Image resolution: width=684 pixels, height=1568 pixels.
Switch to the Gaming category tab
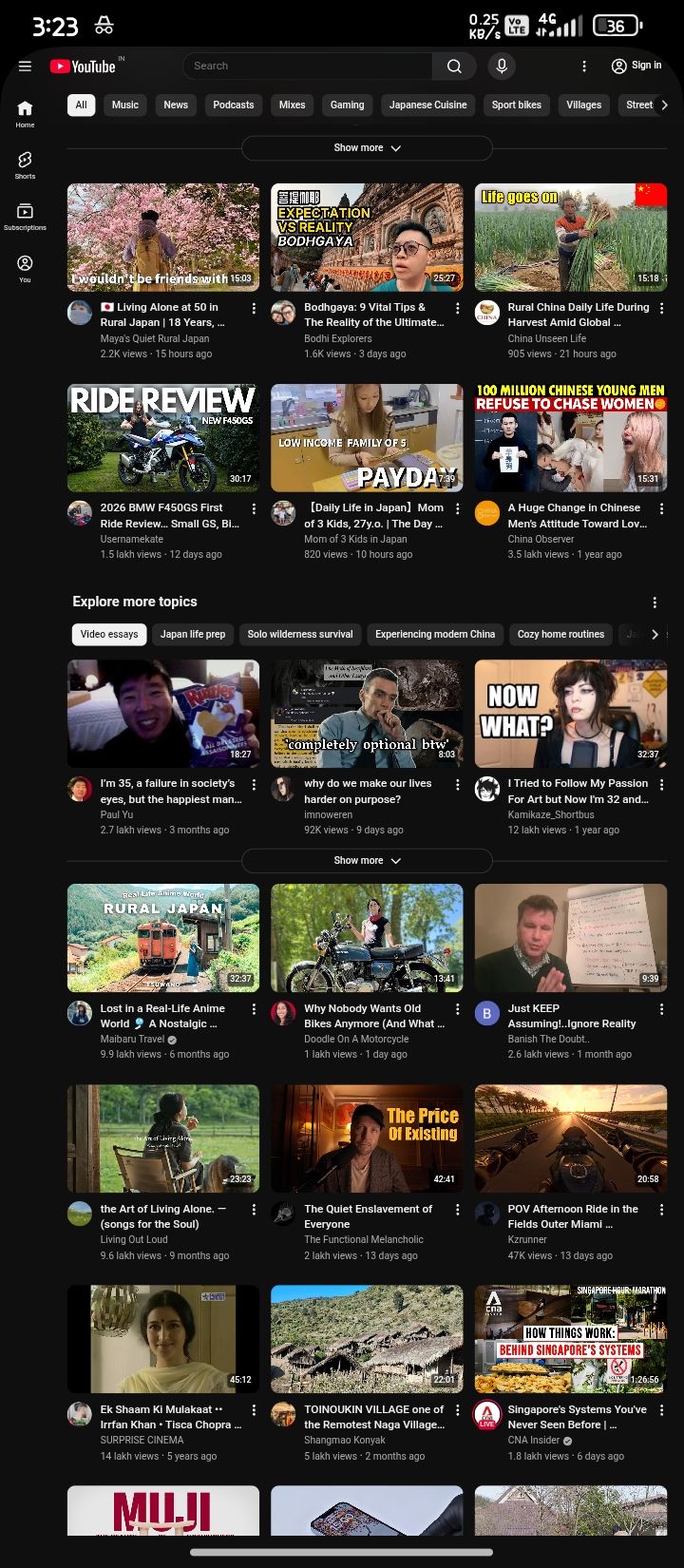coord(347,105)
